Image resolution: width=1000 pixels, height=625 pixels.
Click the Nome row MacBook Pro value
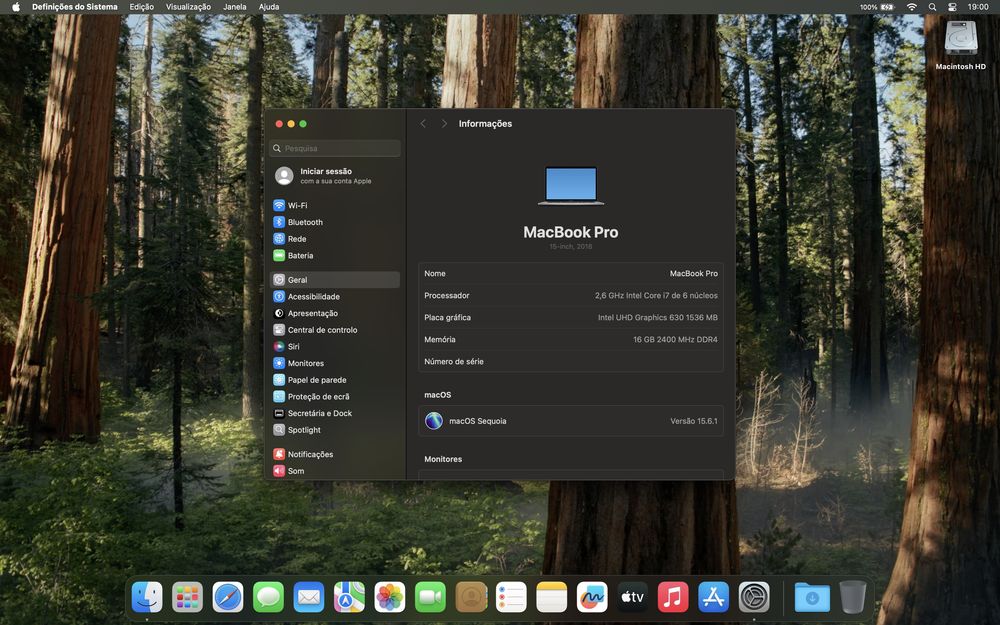coord(693,273)
